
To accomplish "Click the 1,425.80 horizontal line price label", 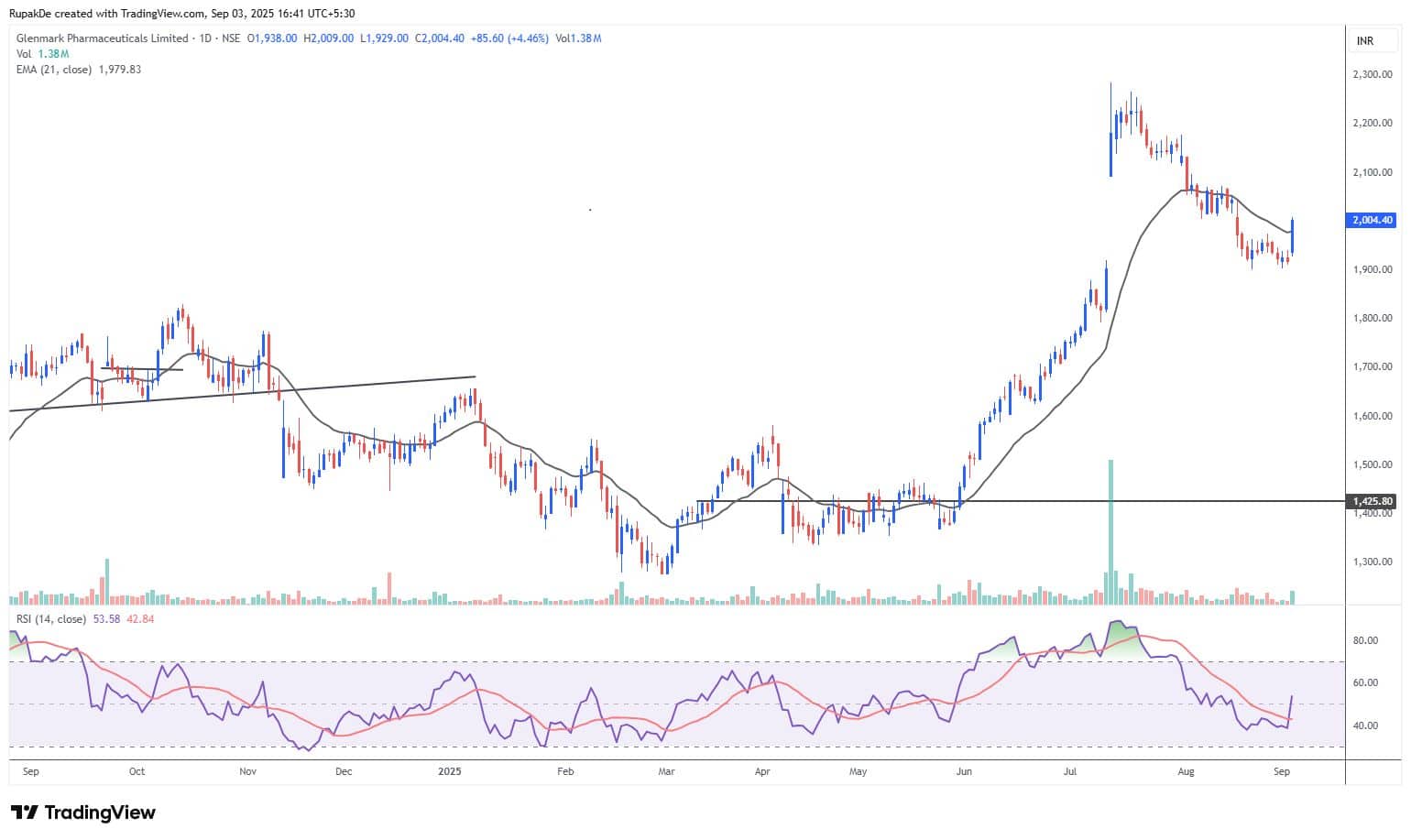I will [x=1373, y=501].
